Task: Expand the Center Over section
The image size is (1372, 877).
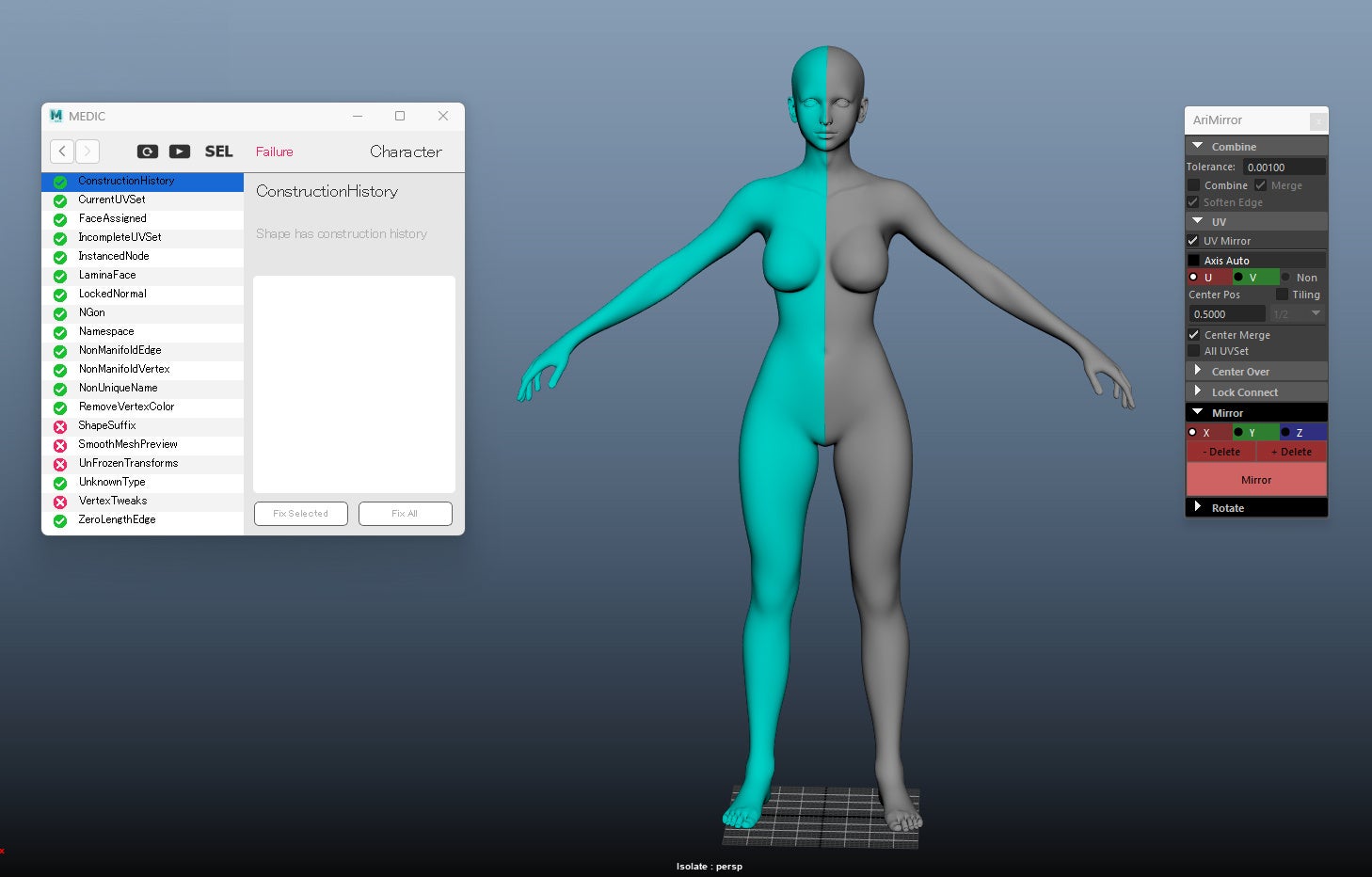Action: tap(1198, 372)
